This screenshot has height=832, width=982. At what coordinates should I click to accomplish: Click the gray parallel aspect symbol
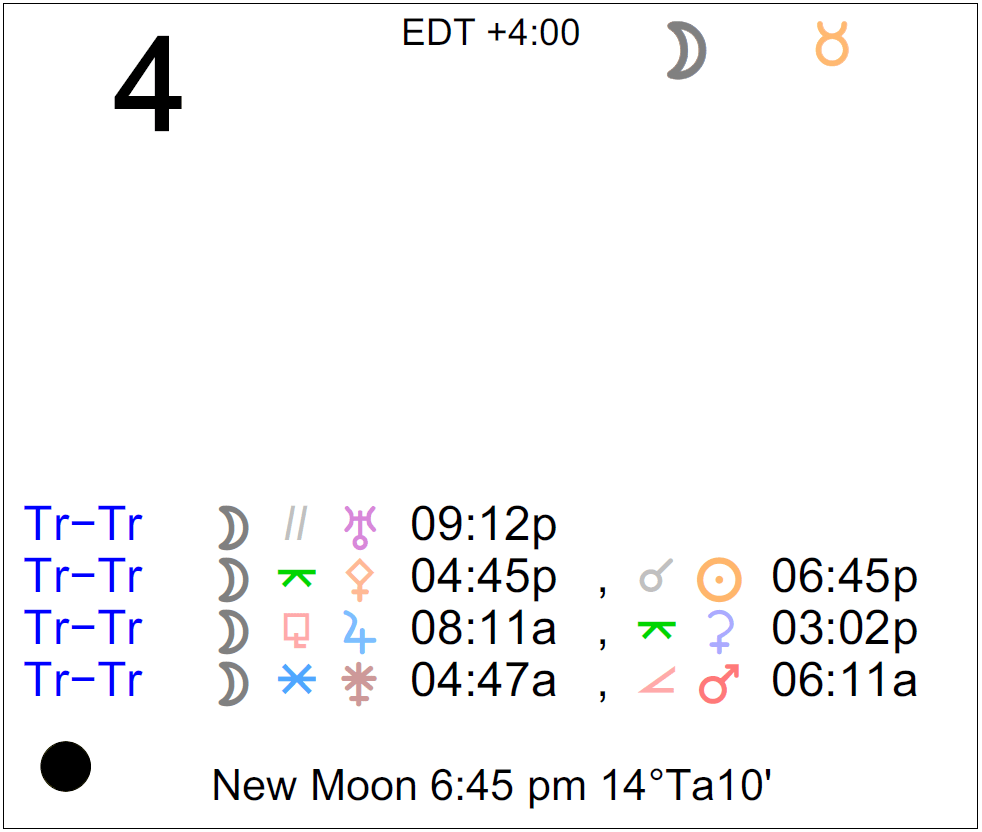(296, 524)
